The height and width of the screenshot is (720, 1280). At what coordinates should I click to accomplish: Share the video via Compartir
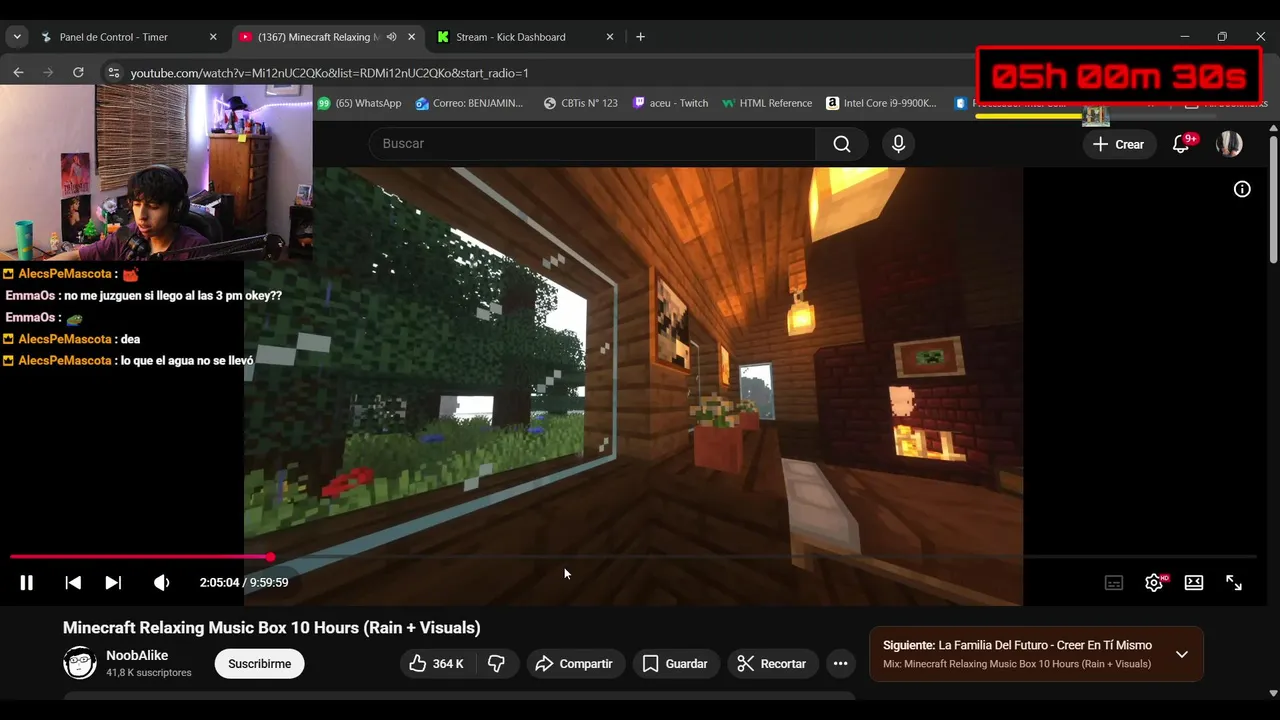coord(574,664)
